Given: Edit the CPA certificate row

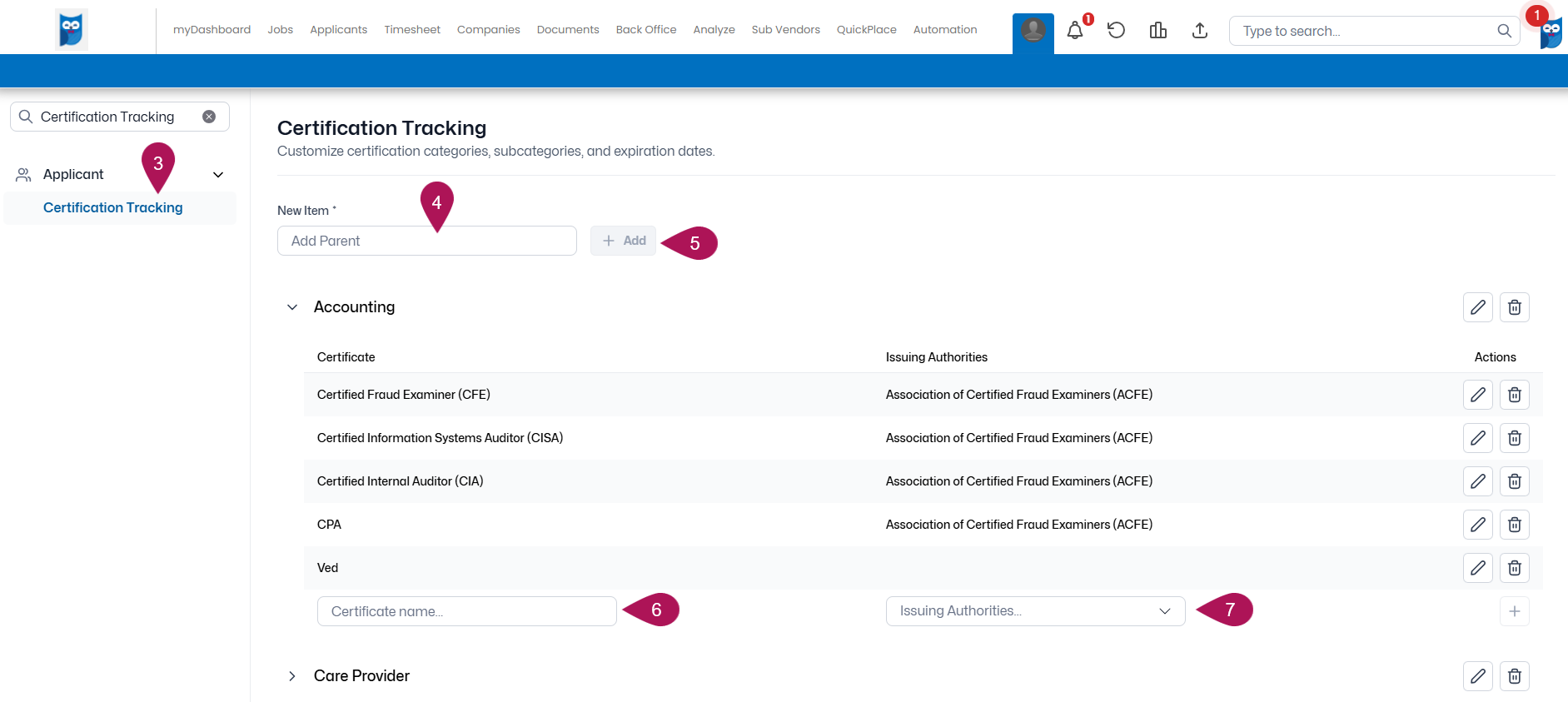Looking at the screenshot, I should click(x=1477, y=525).
